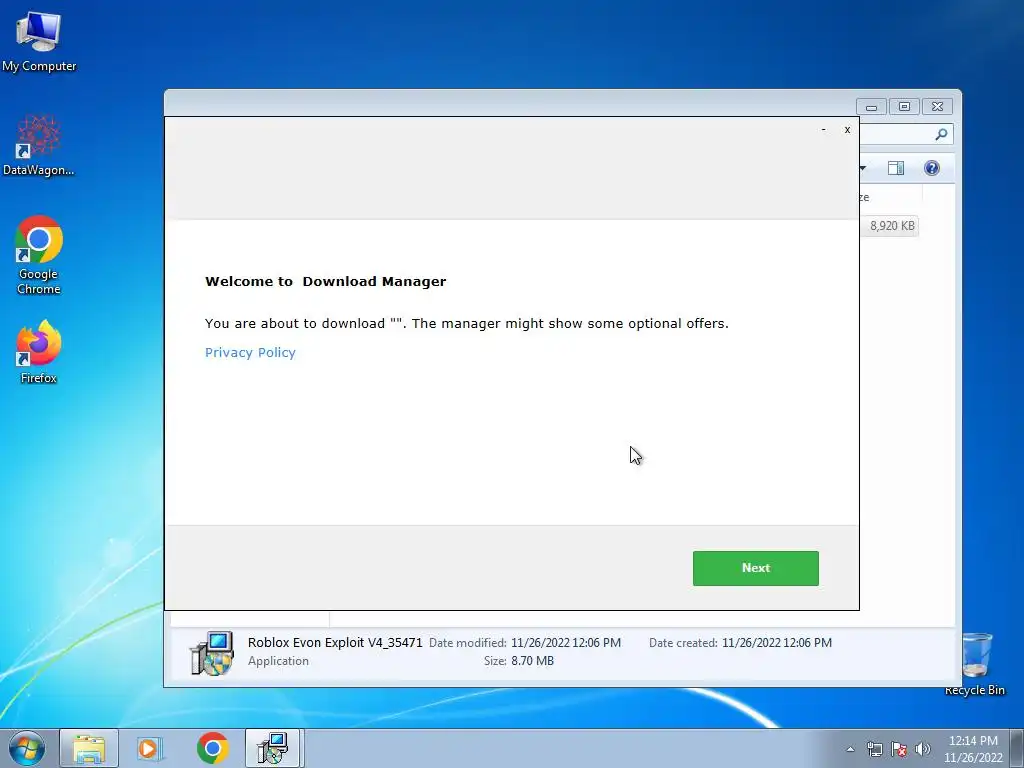This screenshot has width=1024, height=768.
Task: Select the Recycle Bin icon
Action: [974, 664]
